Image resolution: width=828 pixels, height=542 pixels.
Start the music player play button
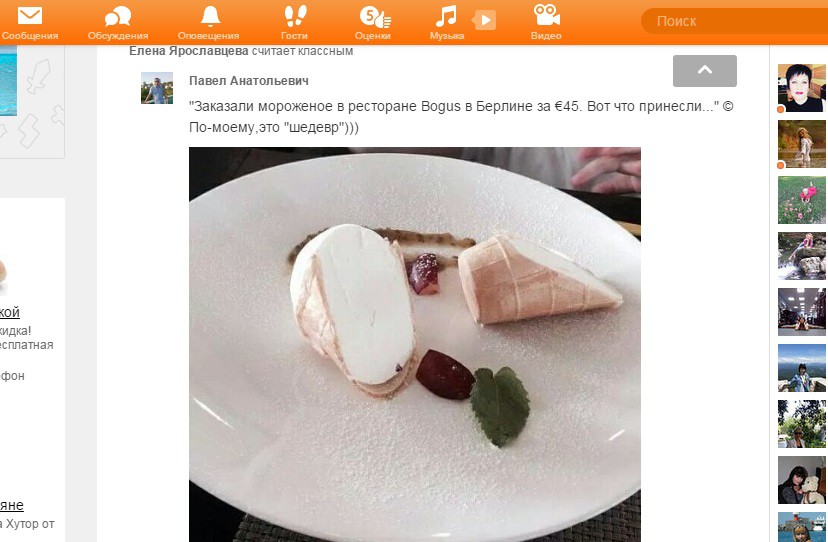(485, 21)
